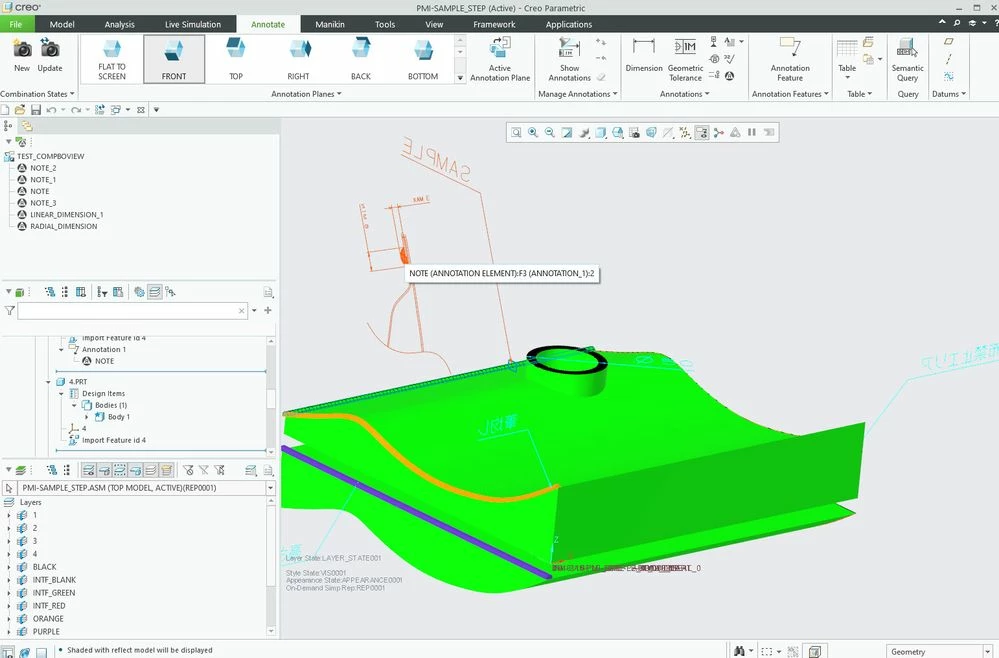Open the Annotation Features group dropdown
The width and height of the screenshot is (999, 658).
pos(790,94)
